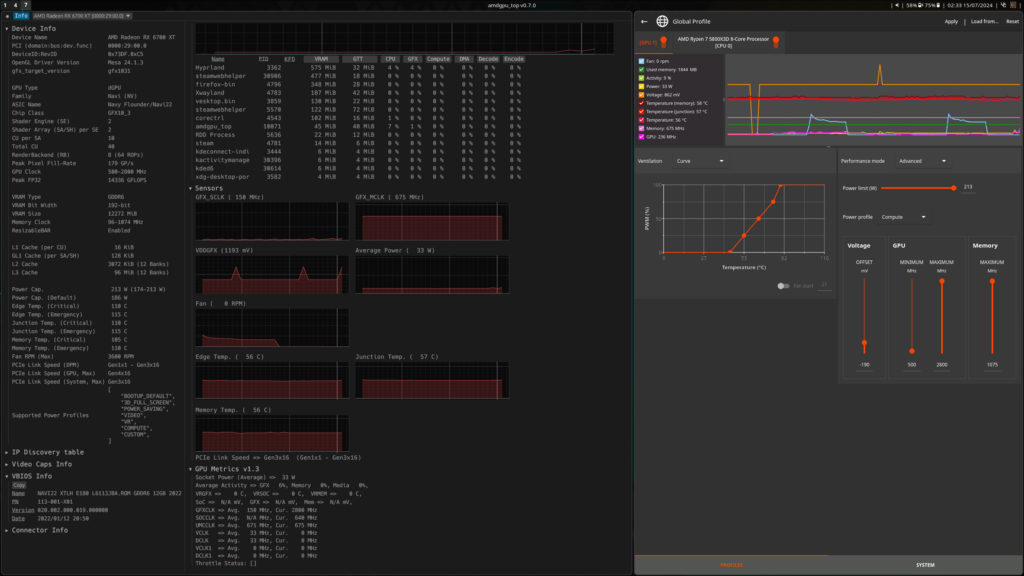
Task: Click the Power limit value field 213
Action: click(968, 187)
